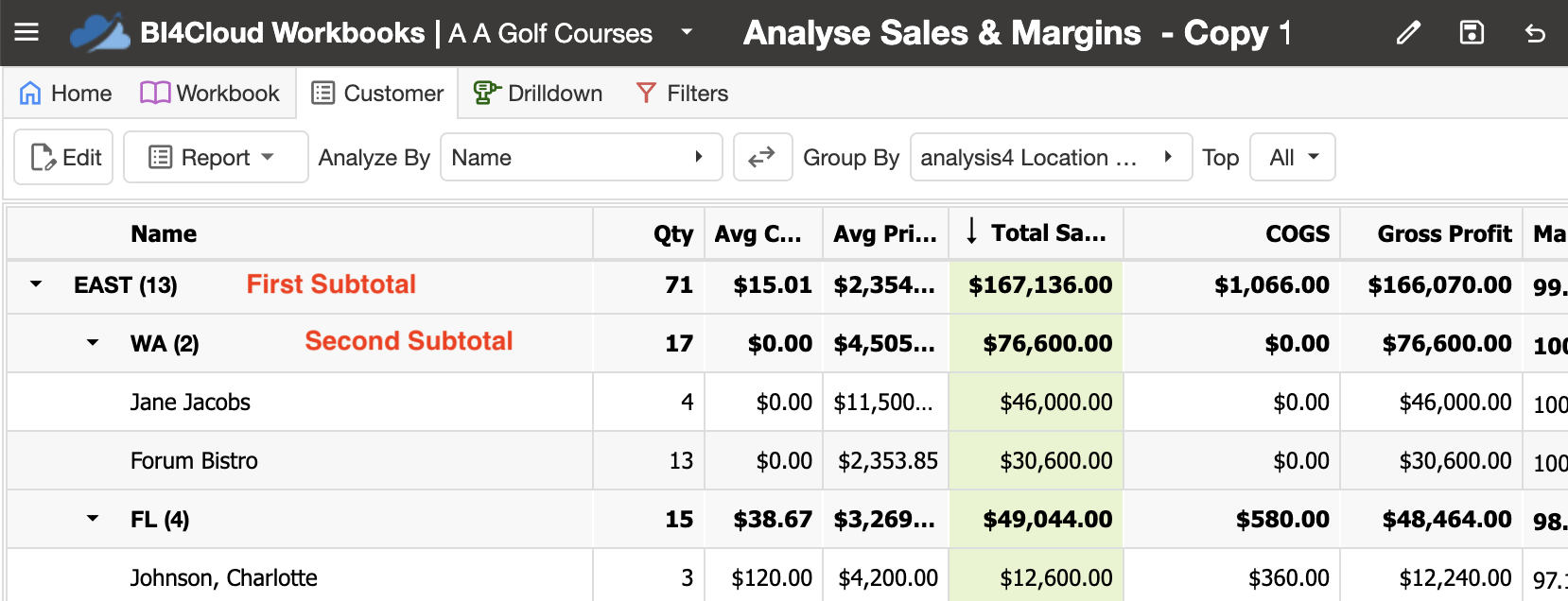Go to the Home tab

pyautogui.click(x=65, y=94)
